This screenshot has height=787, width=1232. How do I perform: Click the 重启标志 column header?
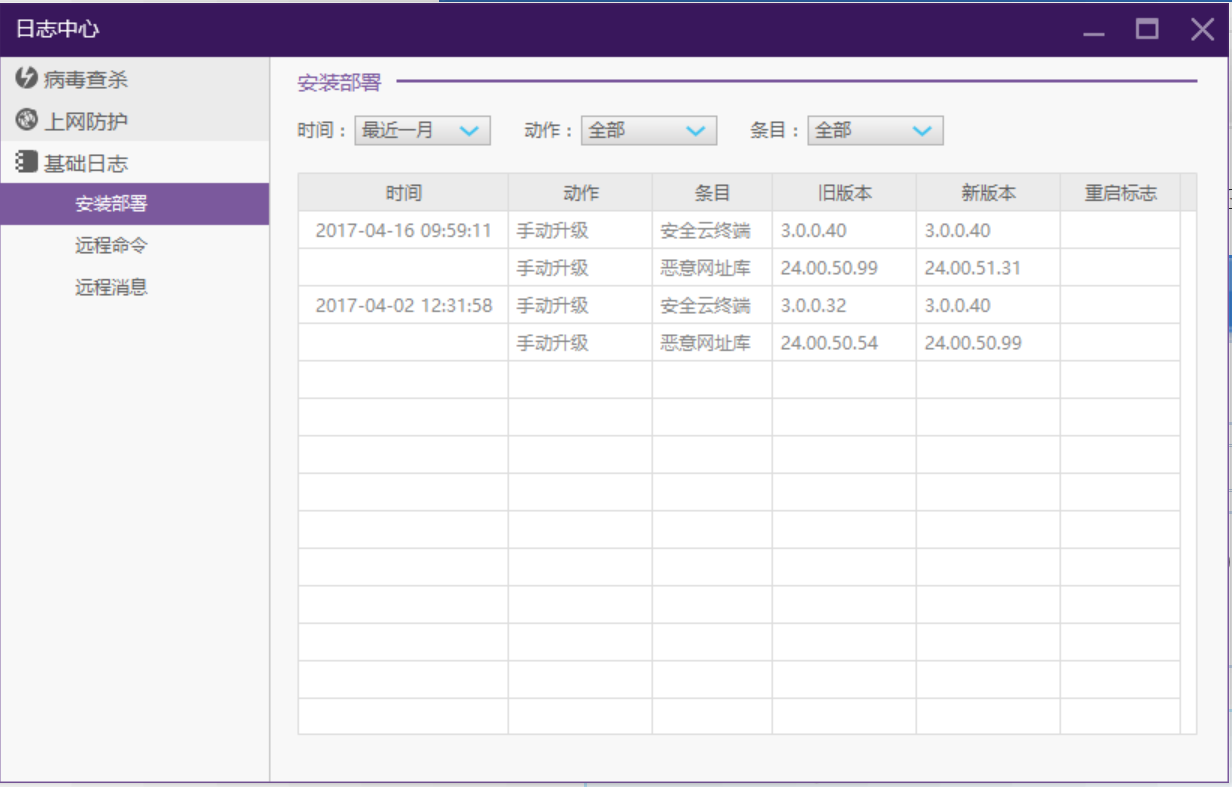point(1120,193)
